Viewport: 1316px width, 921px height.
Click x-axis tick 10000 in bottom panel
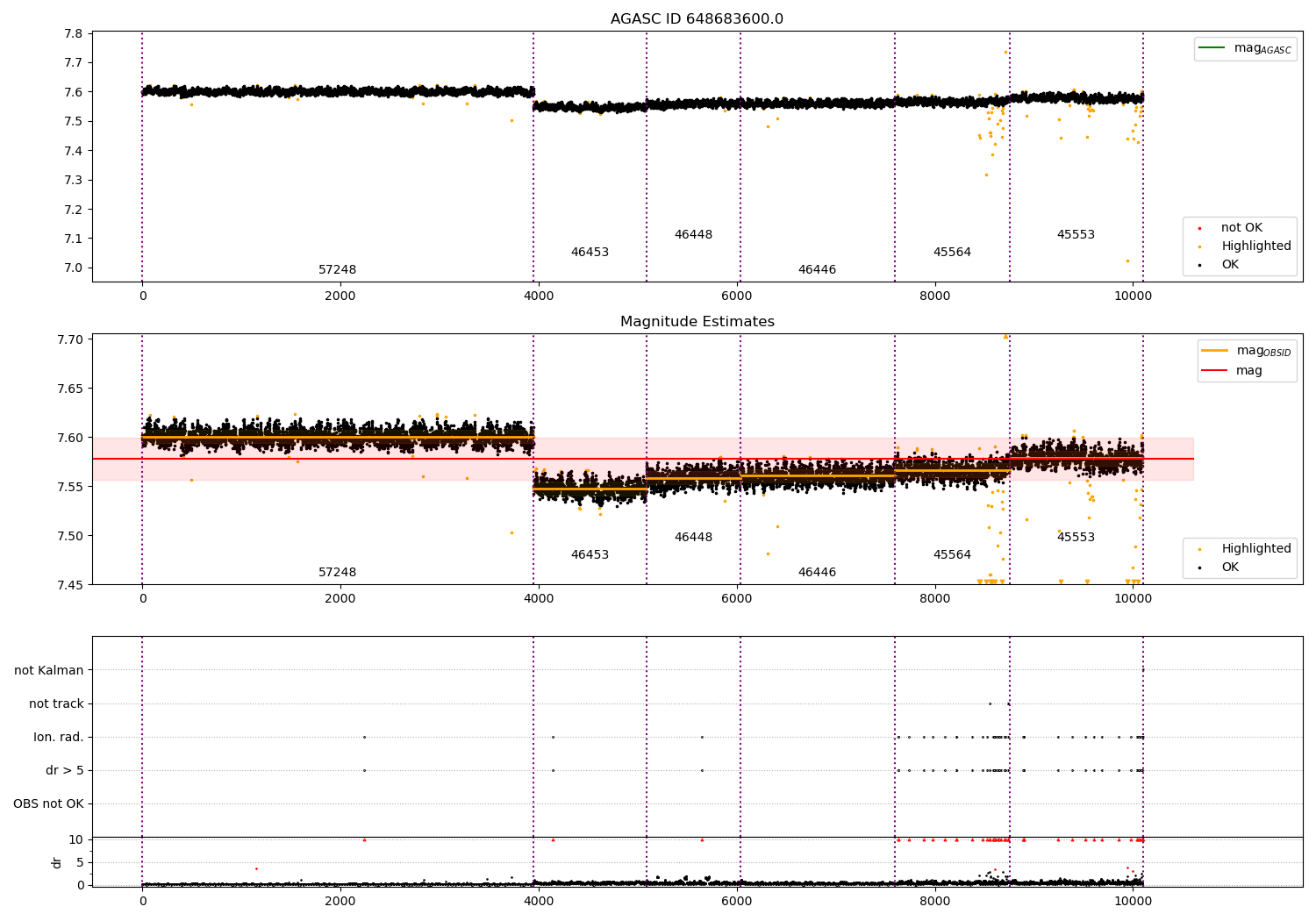[1133, 901]
